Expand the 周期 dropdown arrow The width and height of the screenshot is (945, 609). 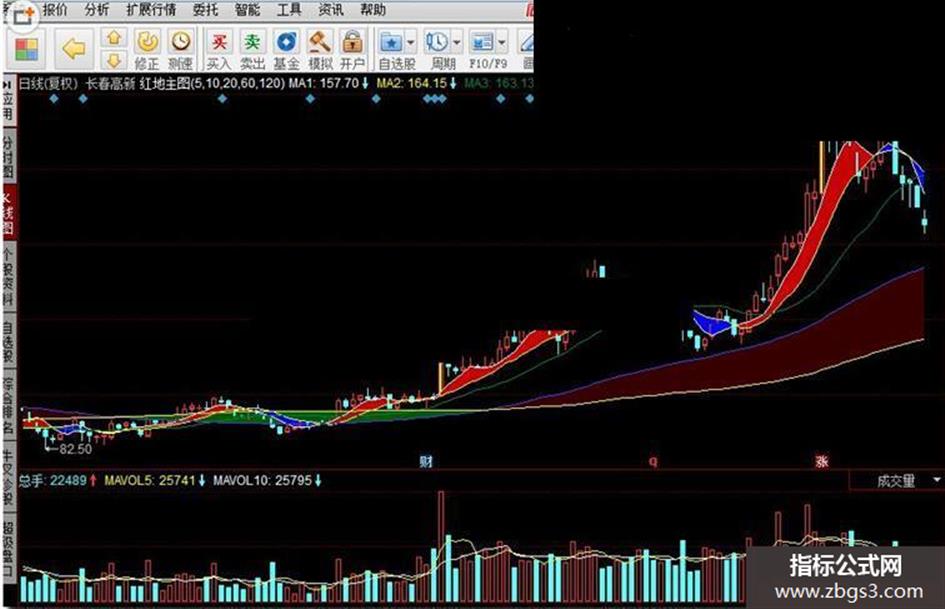(x=456, y=43)
